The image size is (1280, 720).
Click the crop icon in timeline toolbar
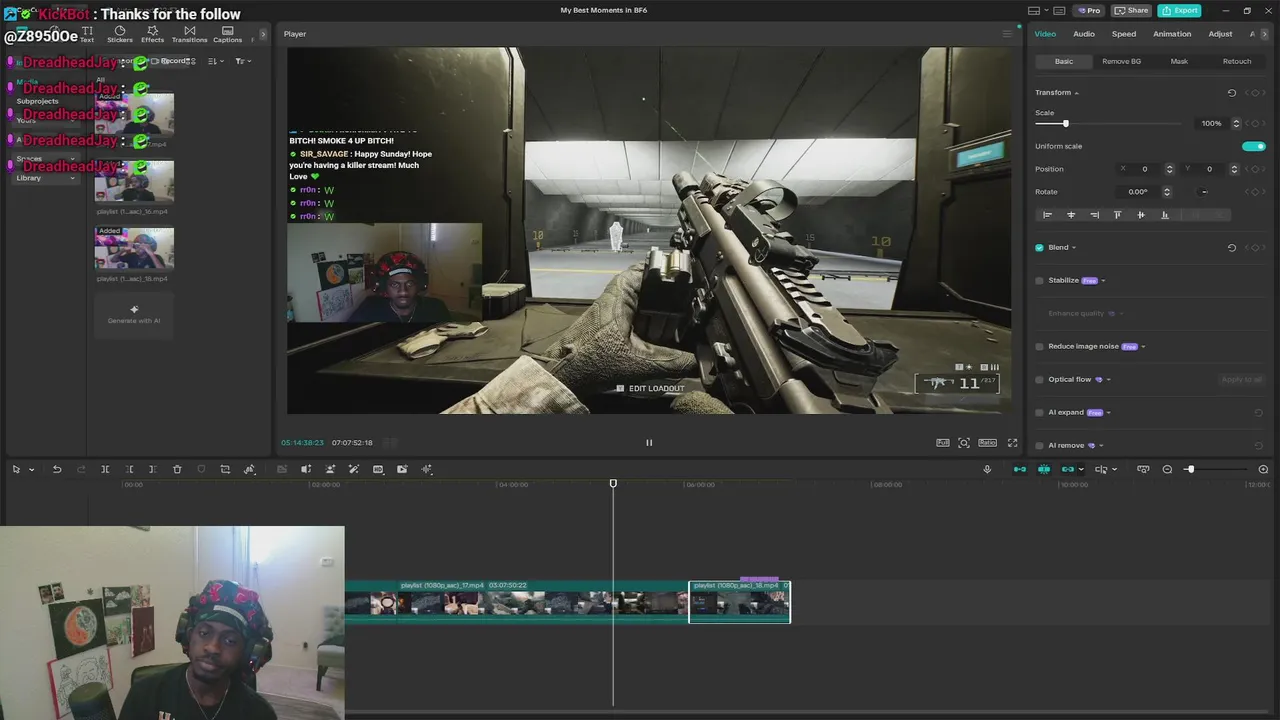(x=225, y=469)
